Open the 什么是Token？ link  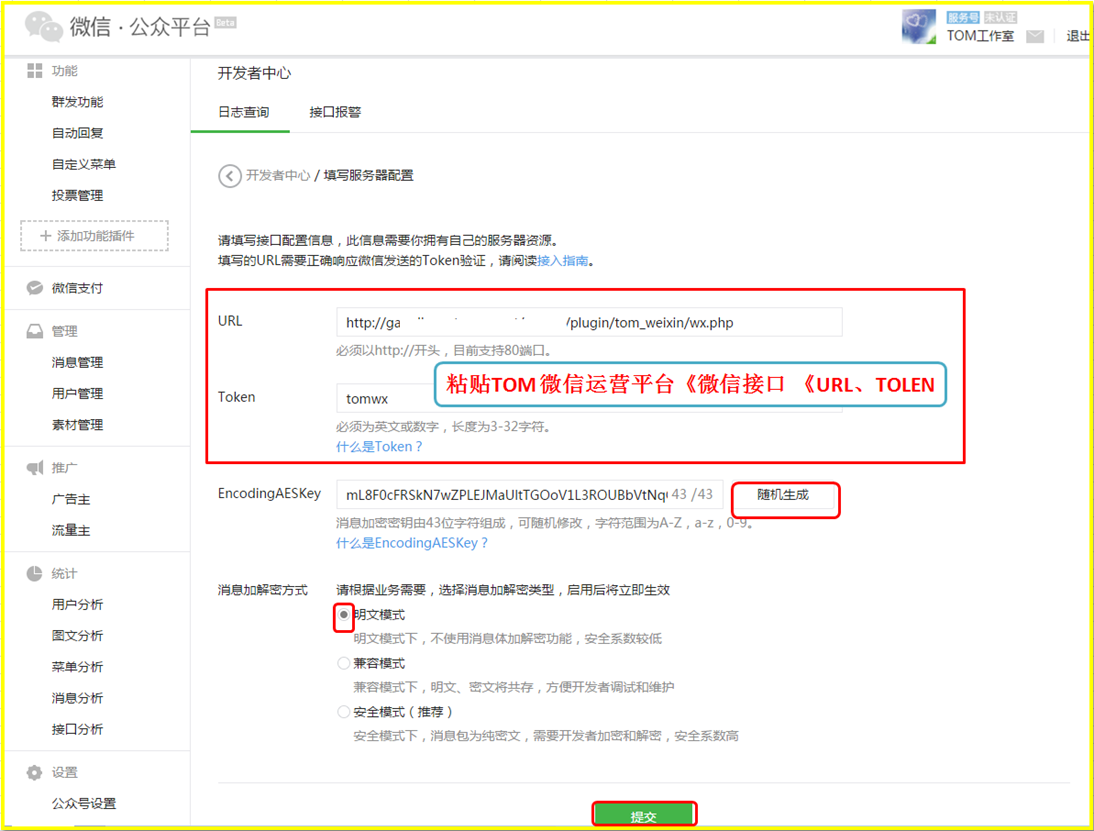tap(380, 447)
